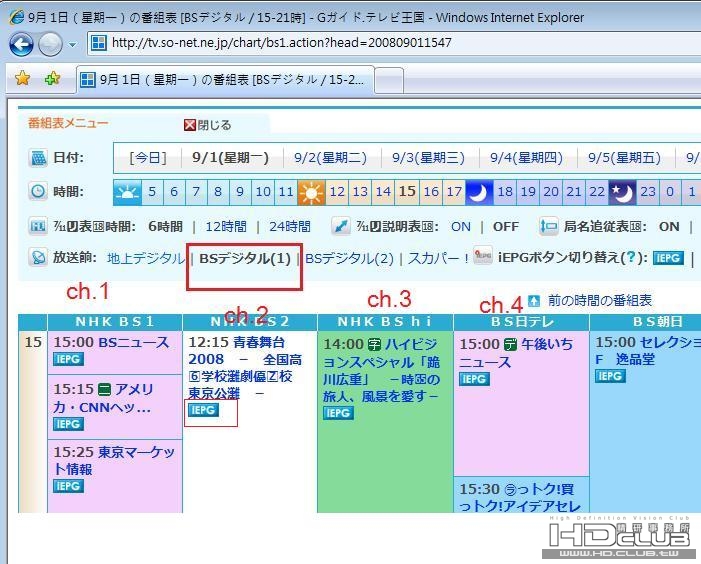
Task: Click the up-arrow previous time icon
Action: pos(534,301)
